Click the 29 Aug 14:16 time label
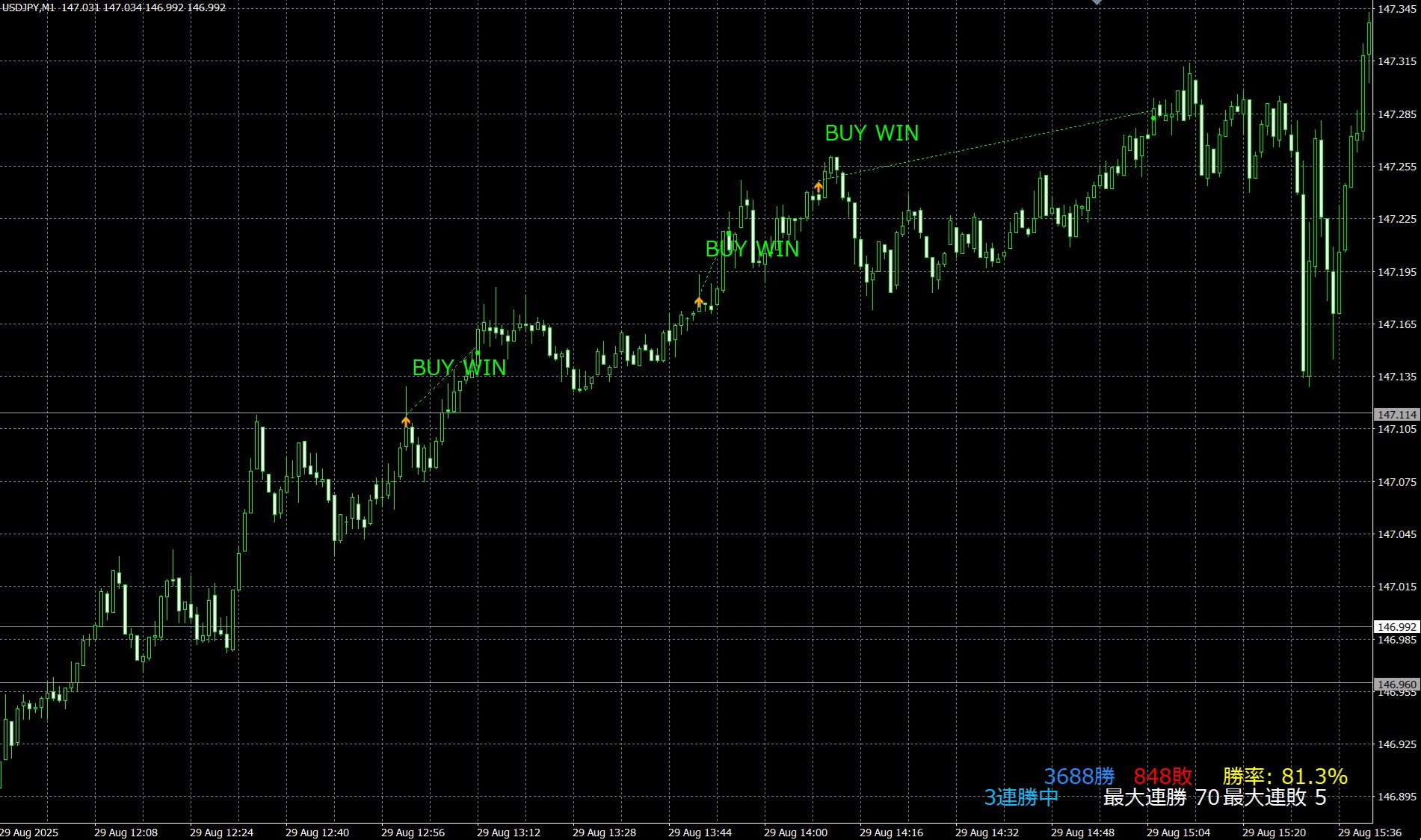Screen dimensions: 1421x840 click(x=891, y=833)
